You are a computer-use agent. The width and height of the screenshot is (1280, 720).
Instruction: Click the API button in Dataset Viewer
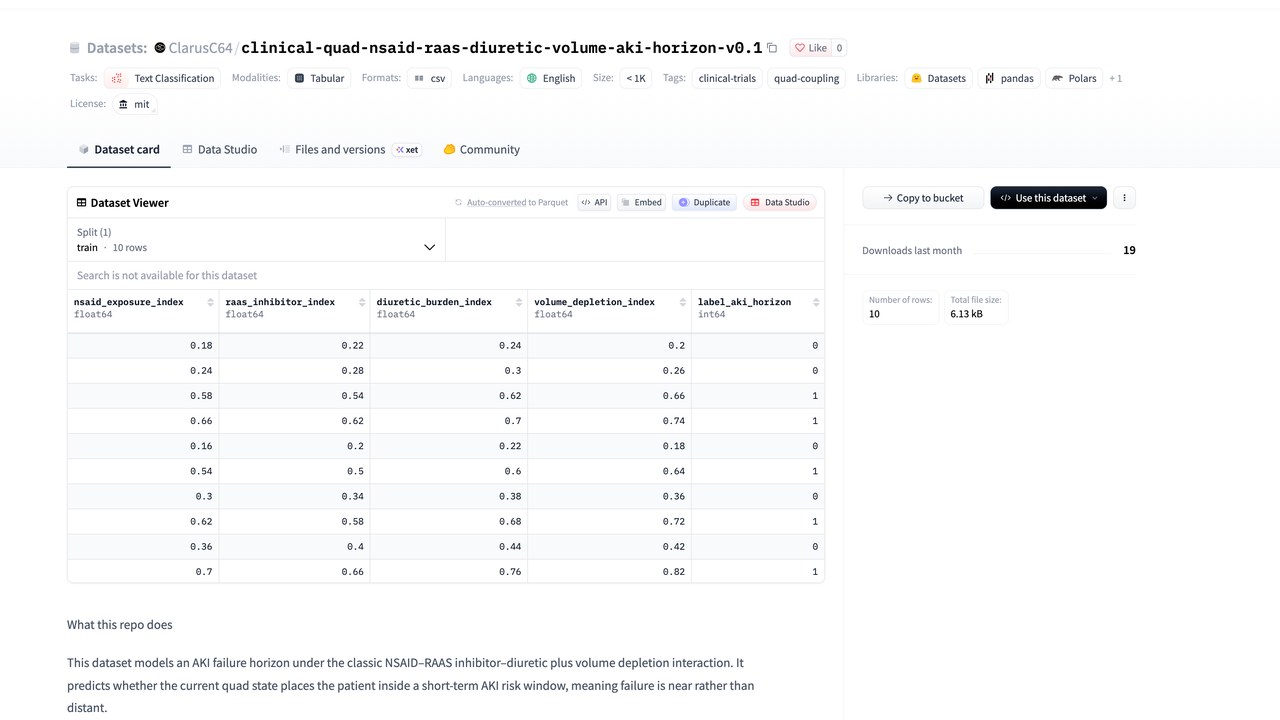tap(594, 202)
